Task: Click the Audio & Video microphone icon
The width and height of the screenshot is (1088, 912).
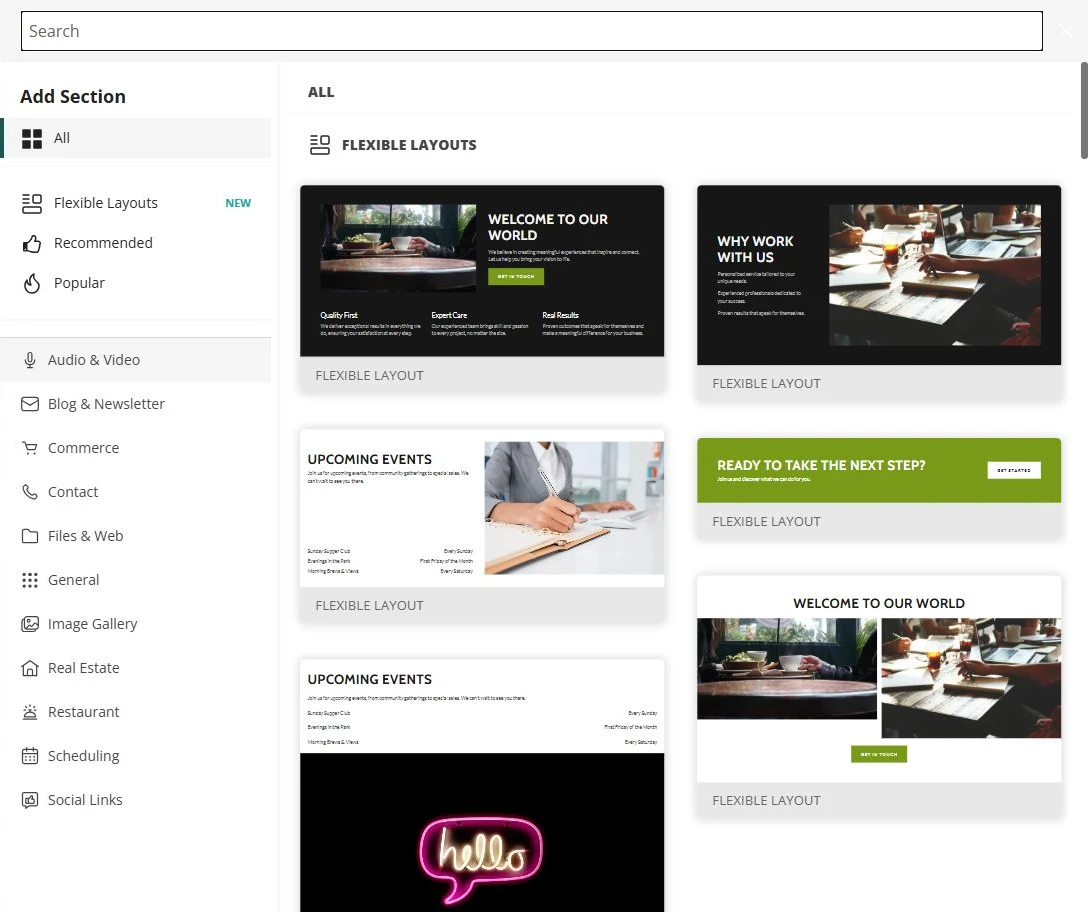Action: pyautogui.click(x=30, y=360)
